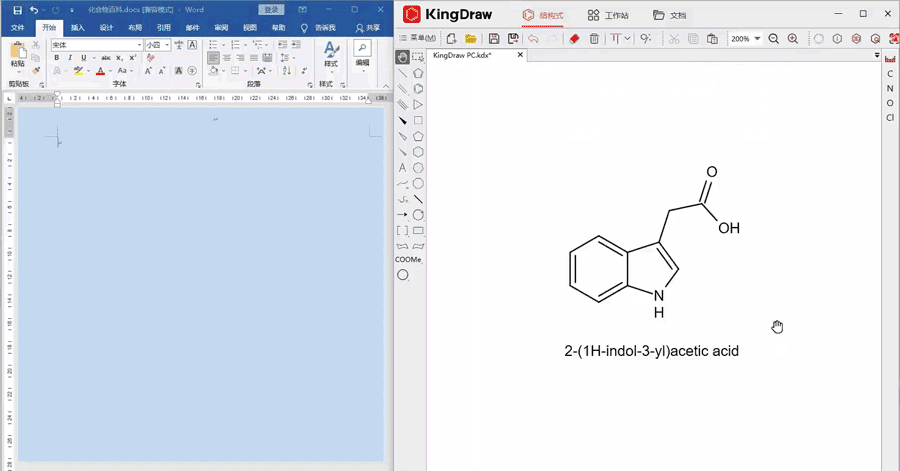Viewport: 900px width, 471px height.
Task: Select the text label A tool
Action: click(402, 168)
